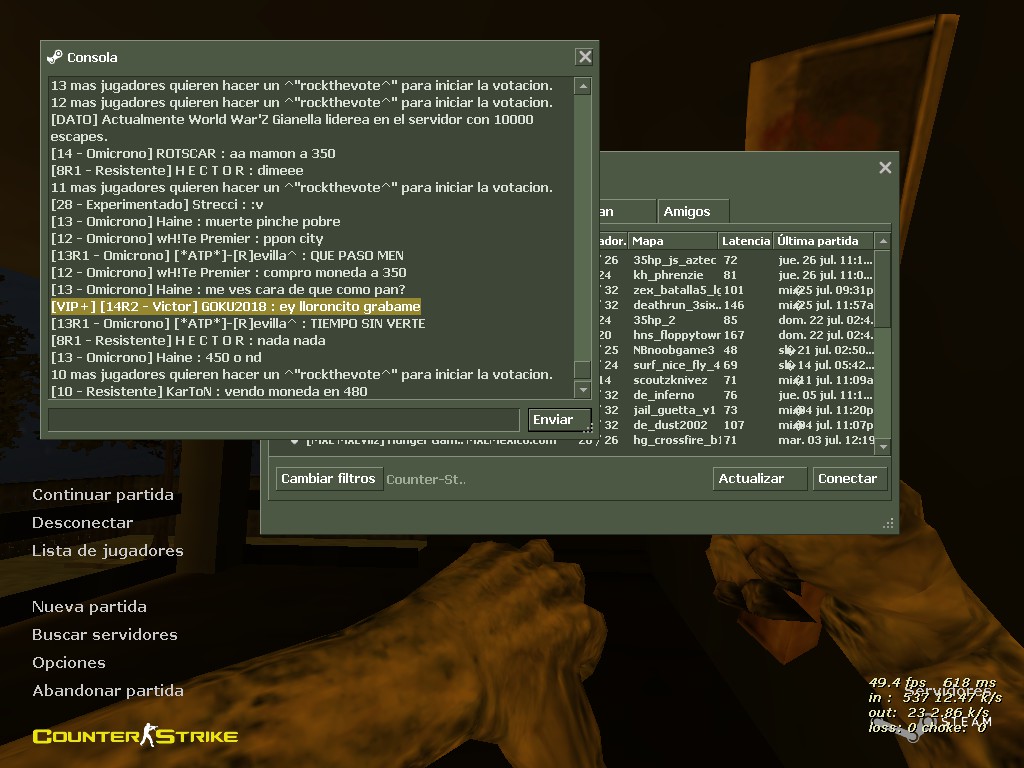
Task: Click the Counter-Strike logo
Action: tap(135, 736)
